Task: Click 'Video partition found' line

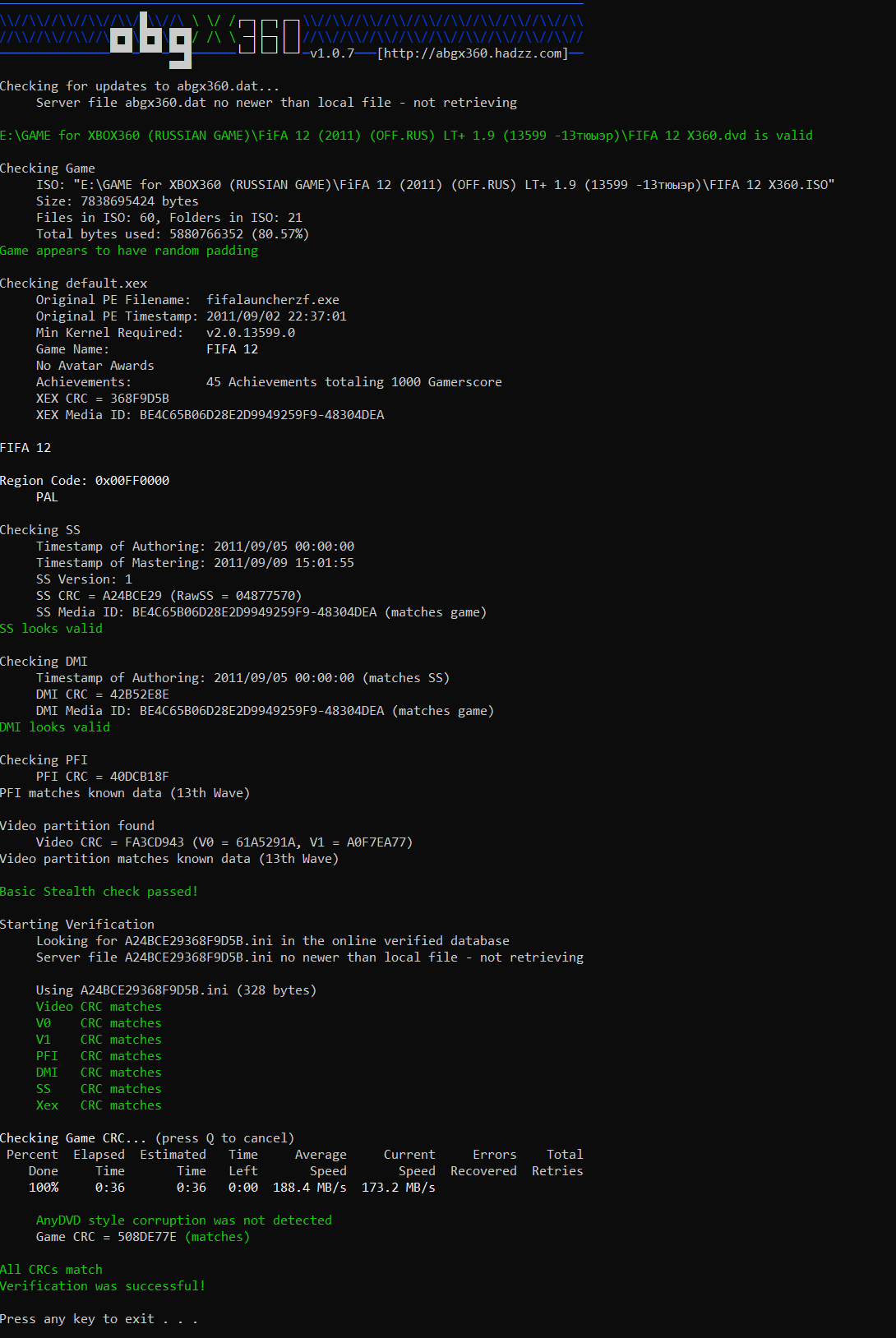Action: coord(77,826)
